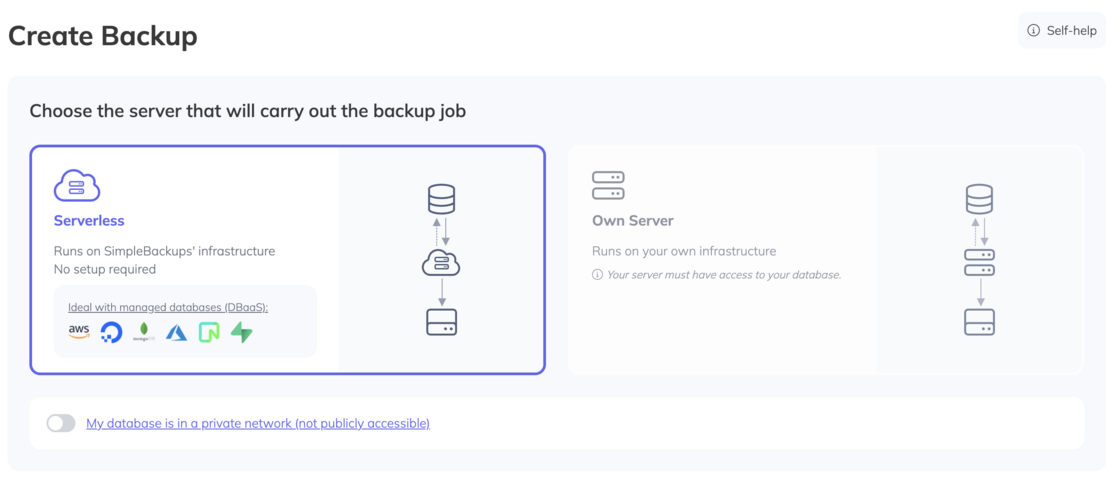This screenshot has width=1120, height=481.
Task: Click the Serverless cloud icon
Action: (77, 186)
